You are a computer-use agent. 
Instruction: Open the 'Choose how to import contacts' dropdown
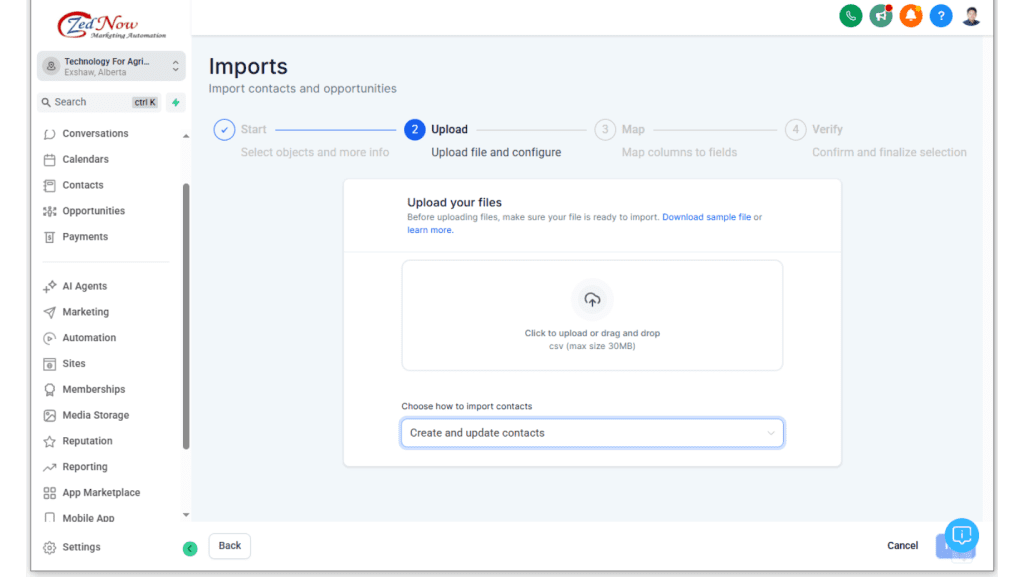pos(591,432)
